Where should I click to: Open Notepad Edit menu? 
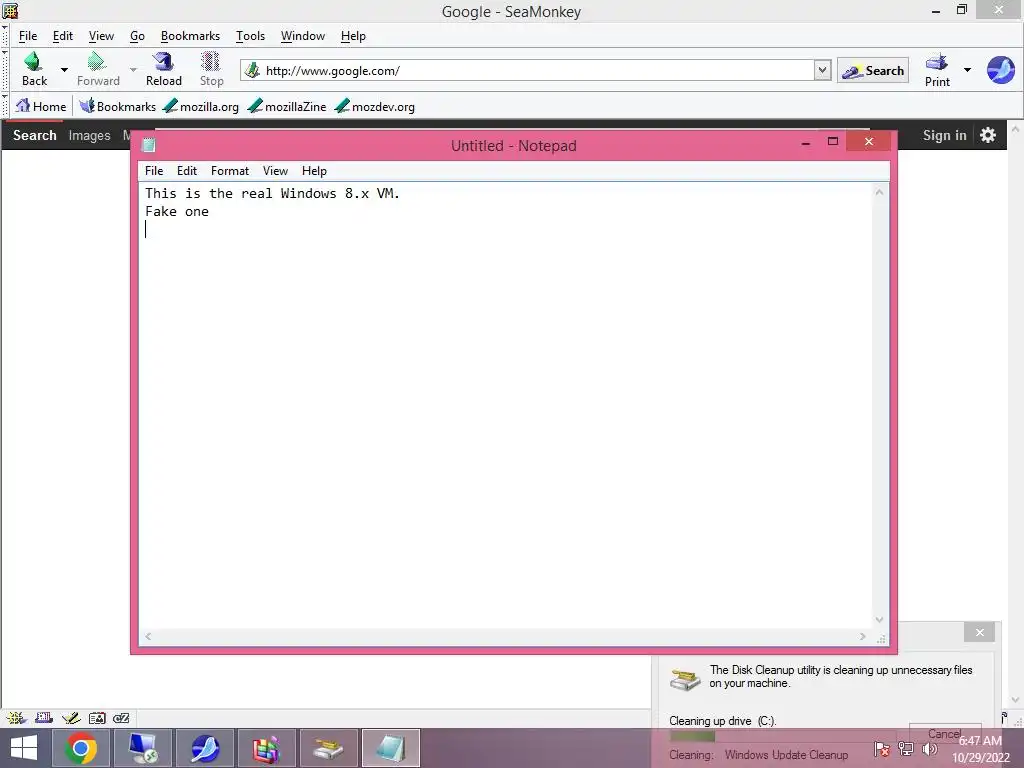[187, 170]
